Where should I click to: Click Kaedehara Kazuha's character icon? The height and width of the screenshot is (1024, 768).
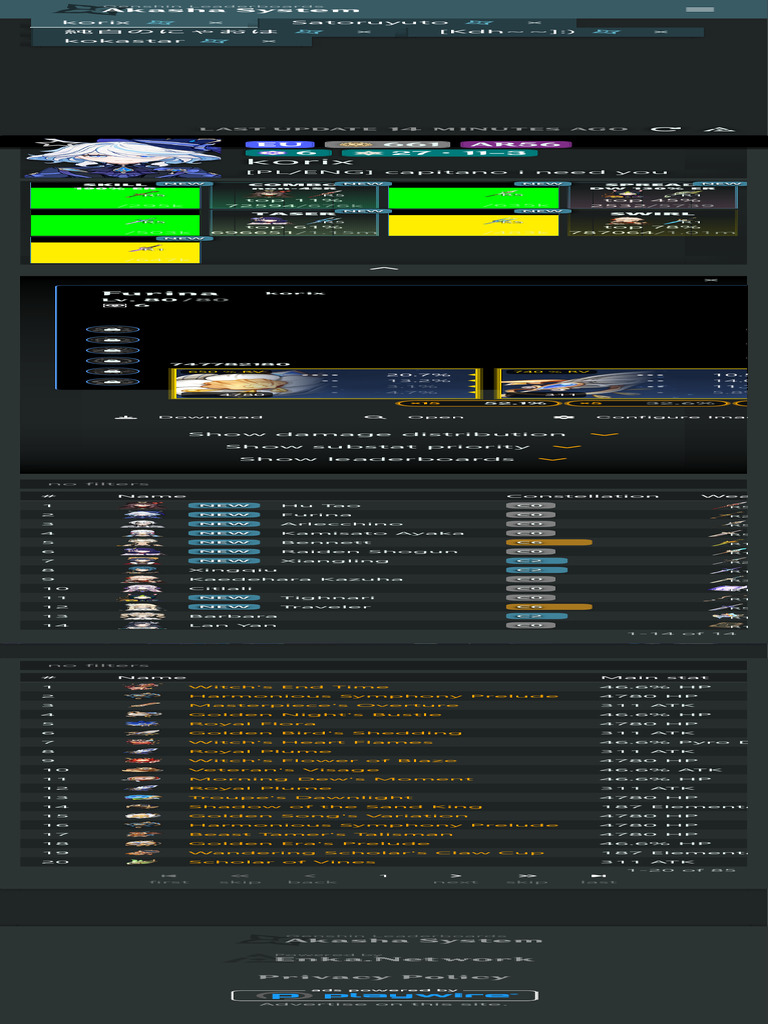pos(142,579)
